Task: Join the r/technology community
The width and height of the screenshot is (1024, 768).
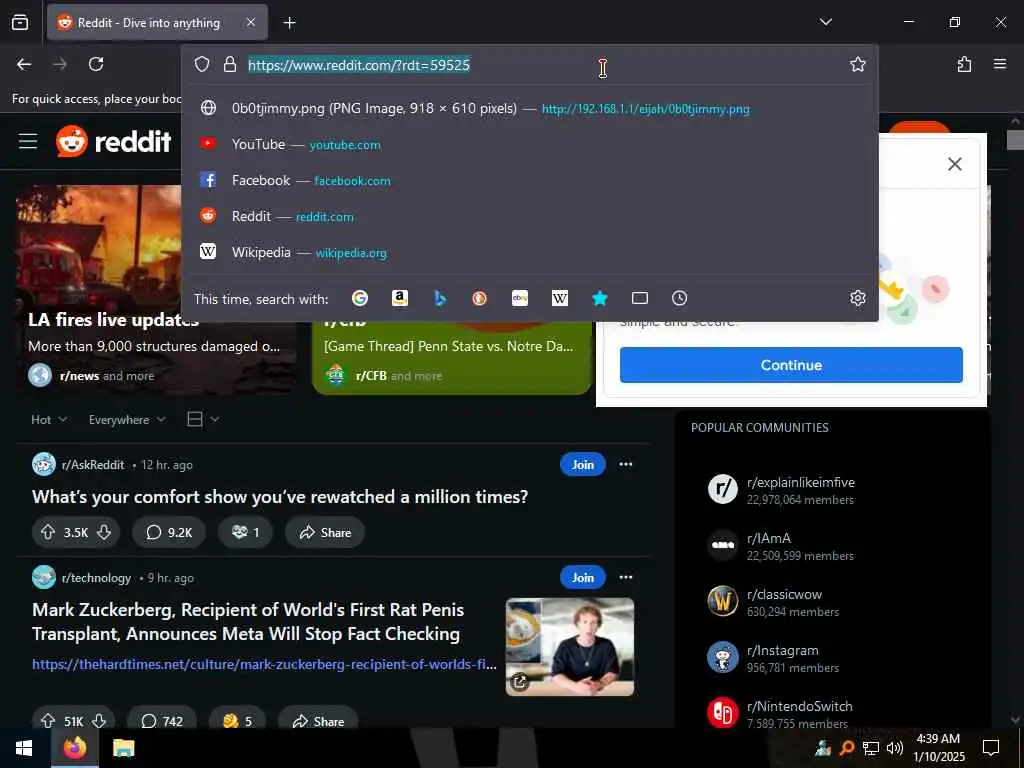Action: [583, 577]
